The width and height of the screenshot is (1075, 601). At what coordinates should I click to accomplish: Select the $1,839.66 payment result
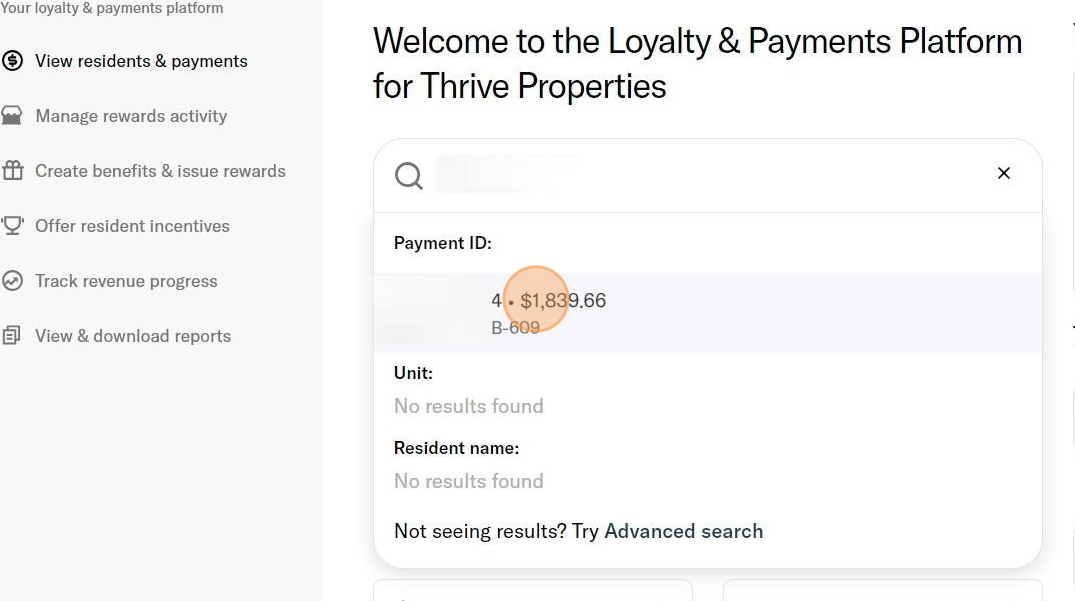click(x=563, y=301)
